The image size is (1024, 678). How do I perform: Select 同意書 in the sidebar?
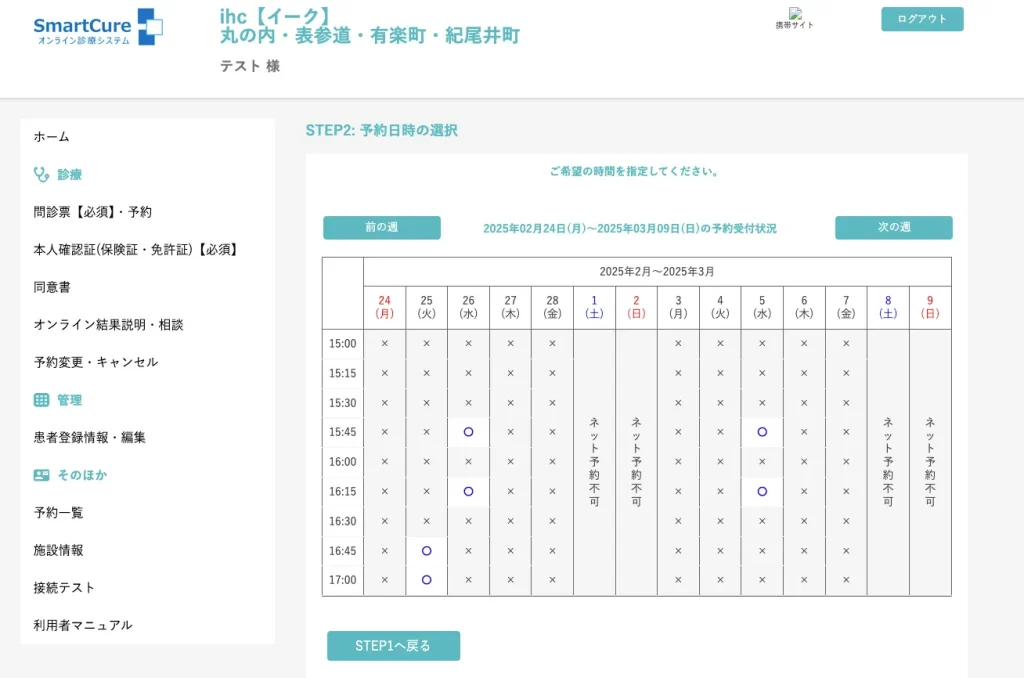click(53, 287)
